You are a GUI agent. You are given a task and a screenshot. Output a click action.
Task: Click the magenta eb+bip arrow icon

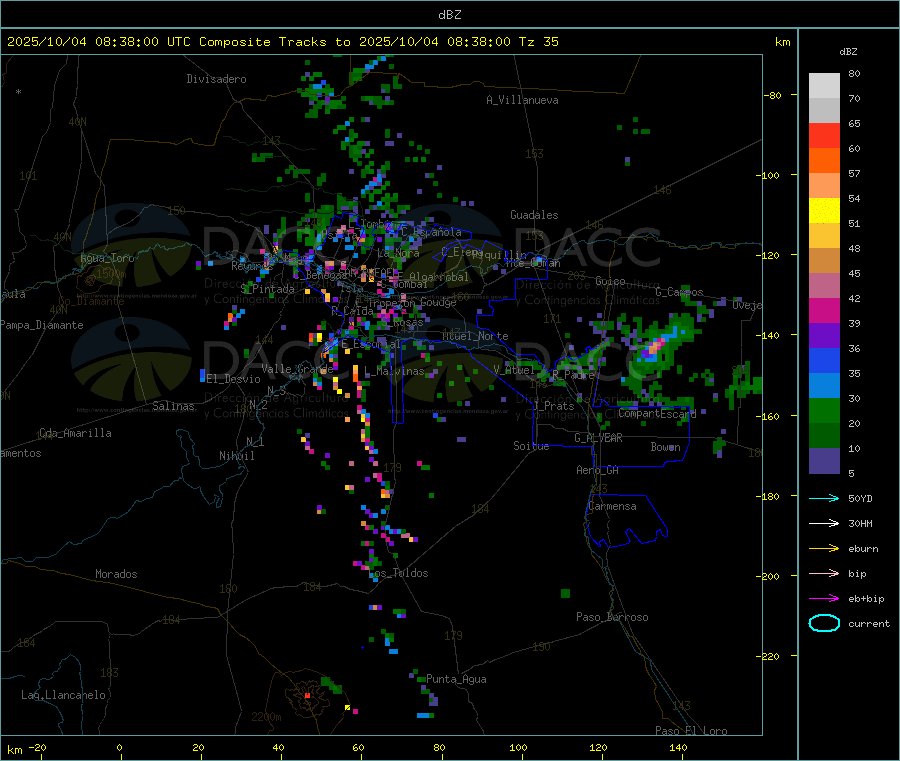point(824,598)
